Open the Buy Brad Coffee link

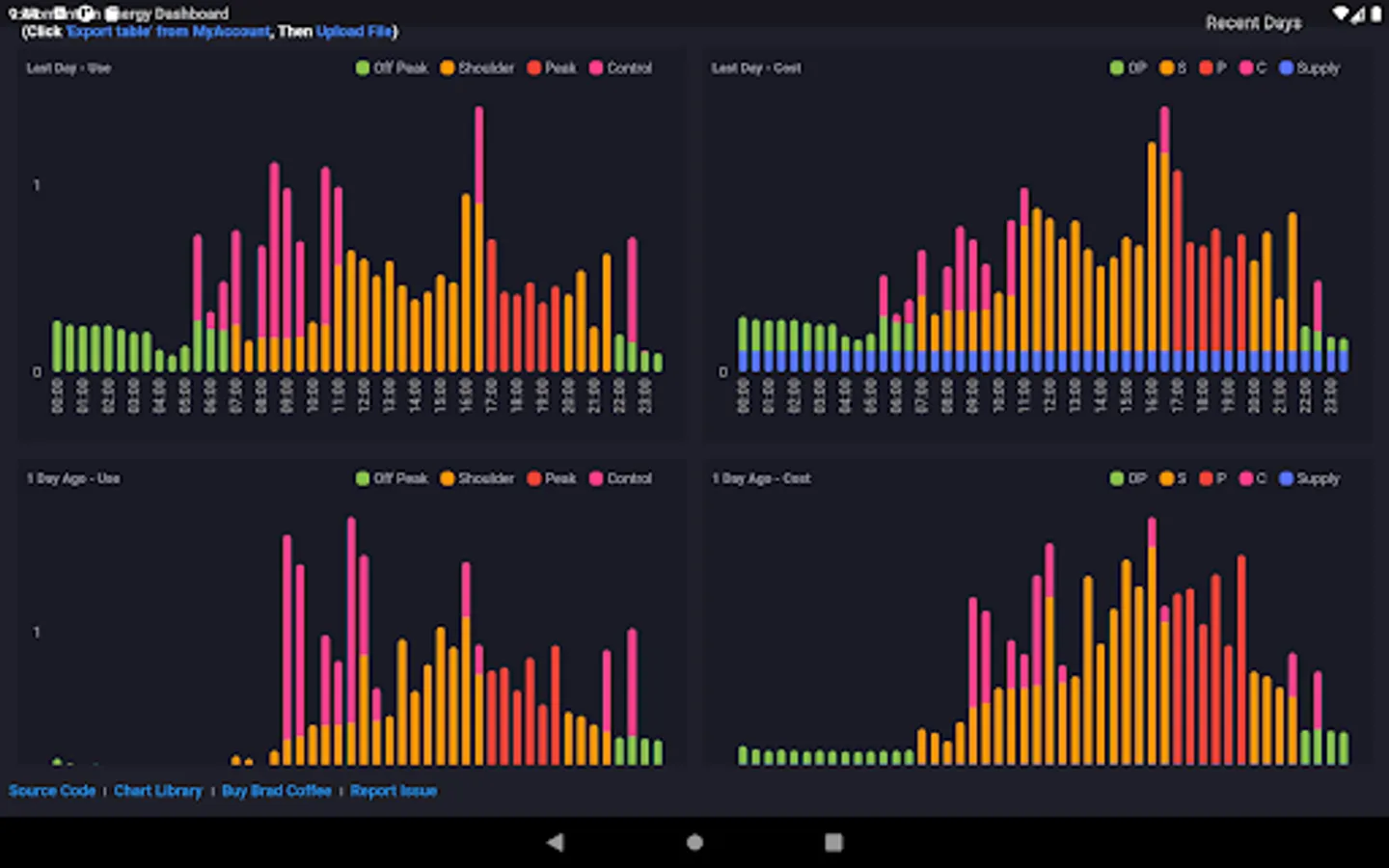point(277,791)
